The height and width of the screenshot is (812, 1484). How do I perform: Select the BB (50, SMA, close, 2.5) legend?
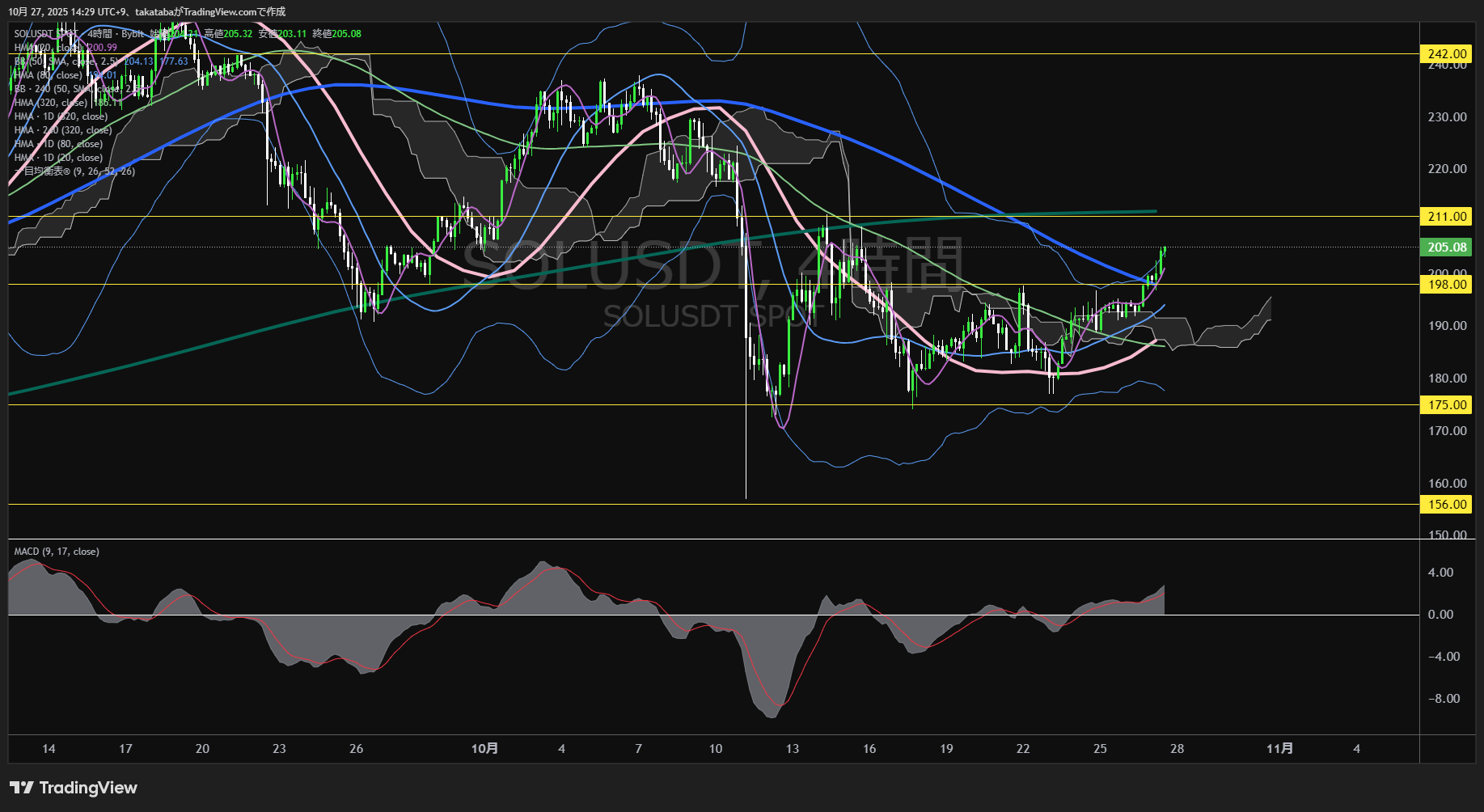65,61
